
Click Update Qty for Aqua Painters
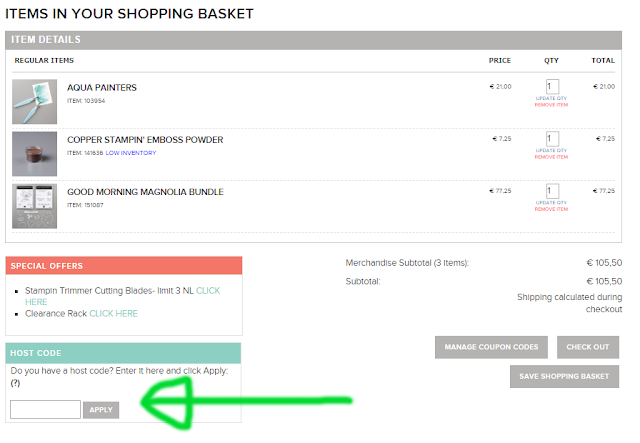point(551,98)
